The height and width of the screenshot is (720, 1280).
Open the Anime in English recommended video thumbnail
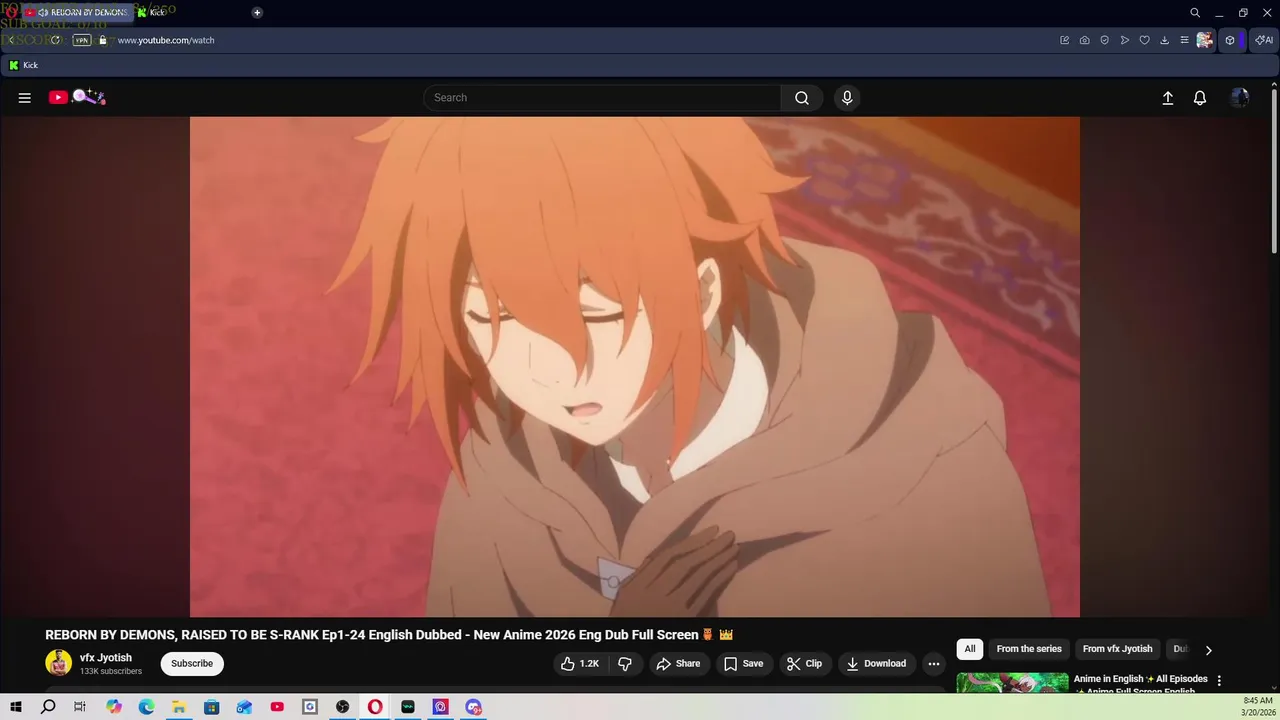(x=1012, y=683)
